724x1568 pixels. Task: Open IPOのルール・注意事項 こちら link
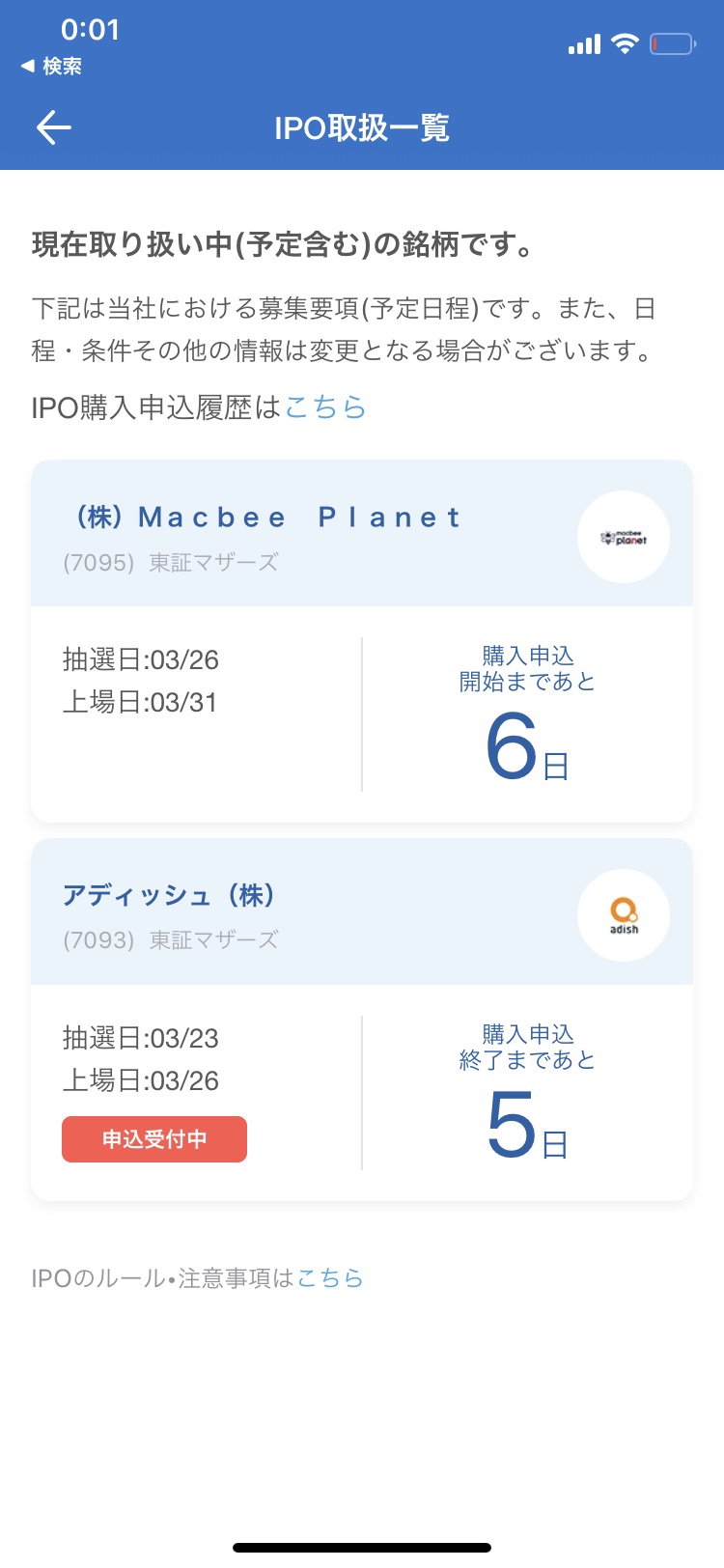point(330,1278)
